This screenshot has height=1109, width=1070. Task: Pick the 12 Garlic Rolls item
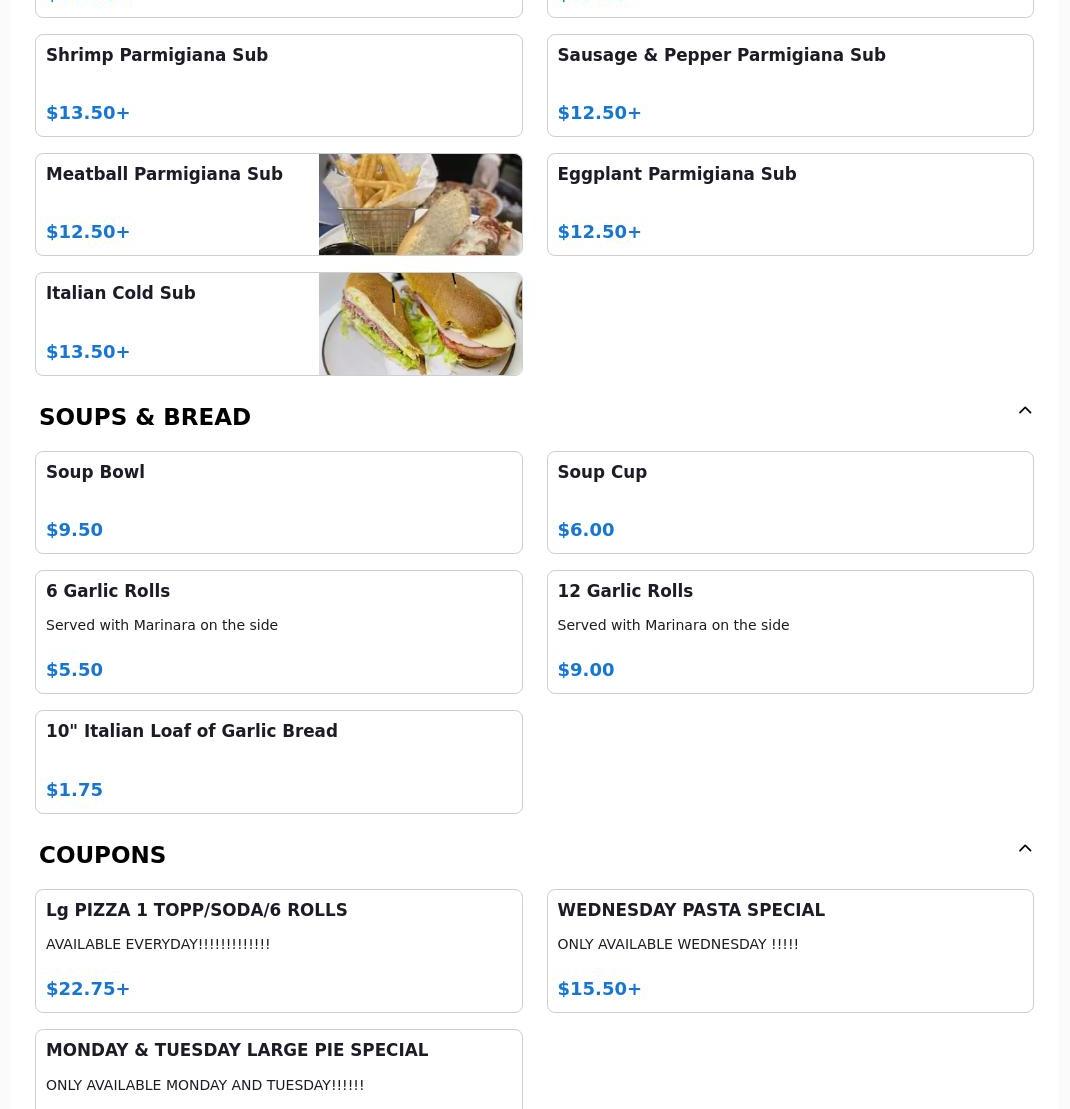coord(789,631)
